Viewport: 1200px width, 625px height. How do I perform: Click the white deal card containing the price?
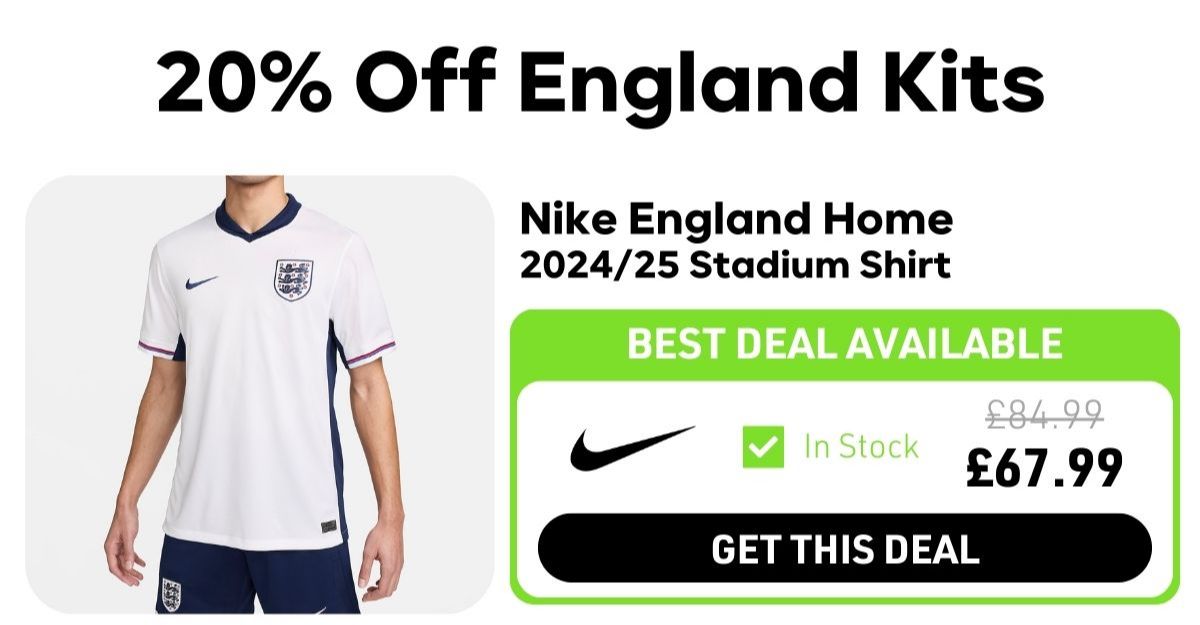(845, 489)
